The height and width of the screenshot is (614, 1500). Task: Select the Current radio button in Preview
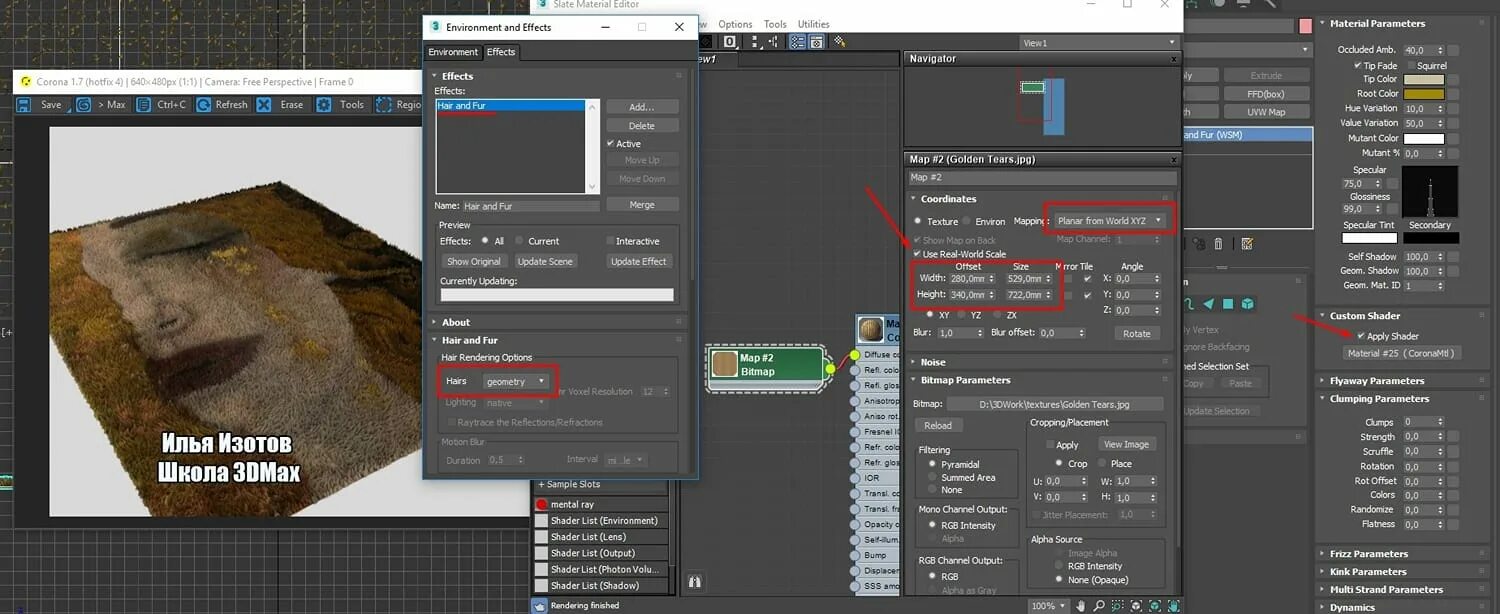pos(519,241)
